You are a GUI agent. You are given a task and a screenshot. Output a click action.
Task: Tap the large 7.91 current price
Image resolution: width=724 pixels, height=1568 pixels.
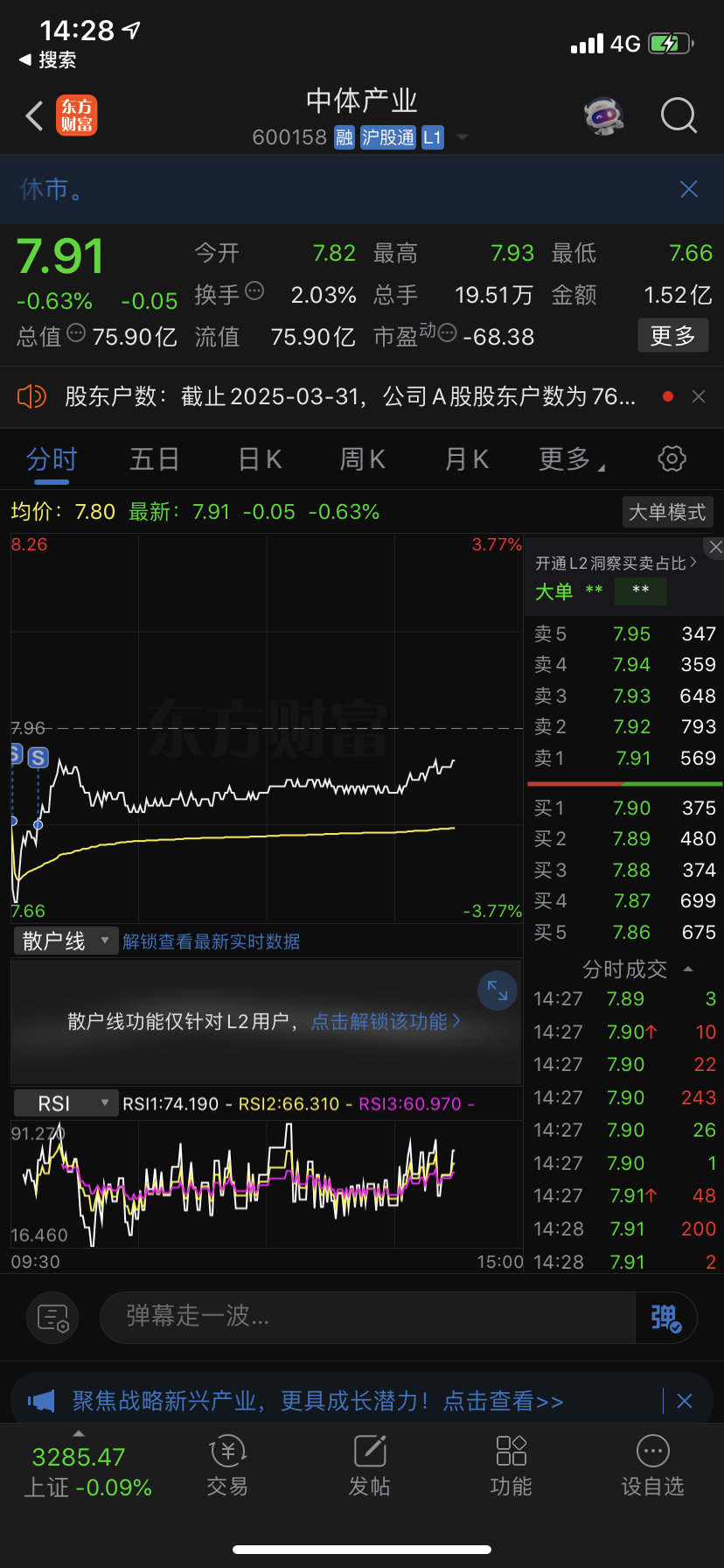[x=60, y=256]
